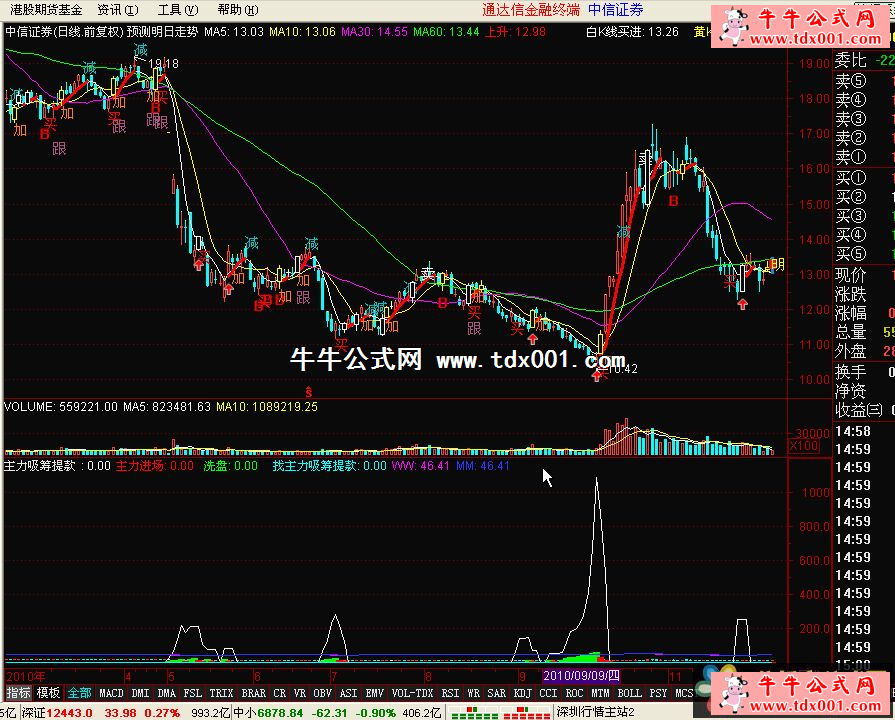Image resolution: width=895 pixels, height=720 pixels.
Task: Select the EMV indicator tab
Action: click(x=375, y=693)
